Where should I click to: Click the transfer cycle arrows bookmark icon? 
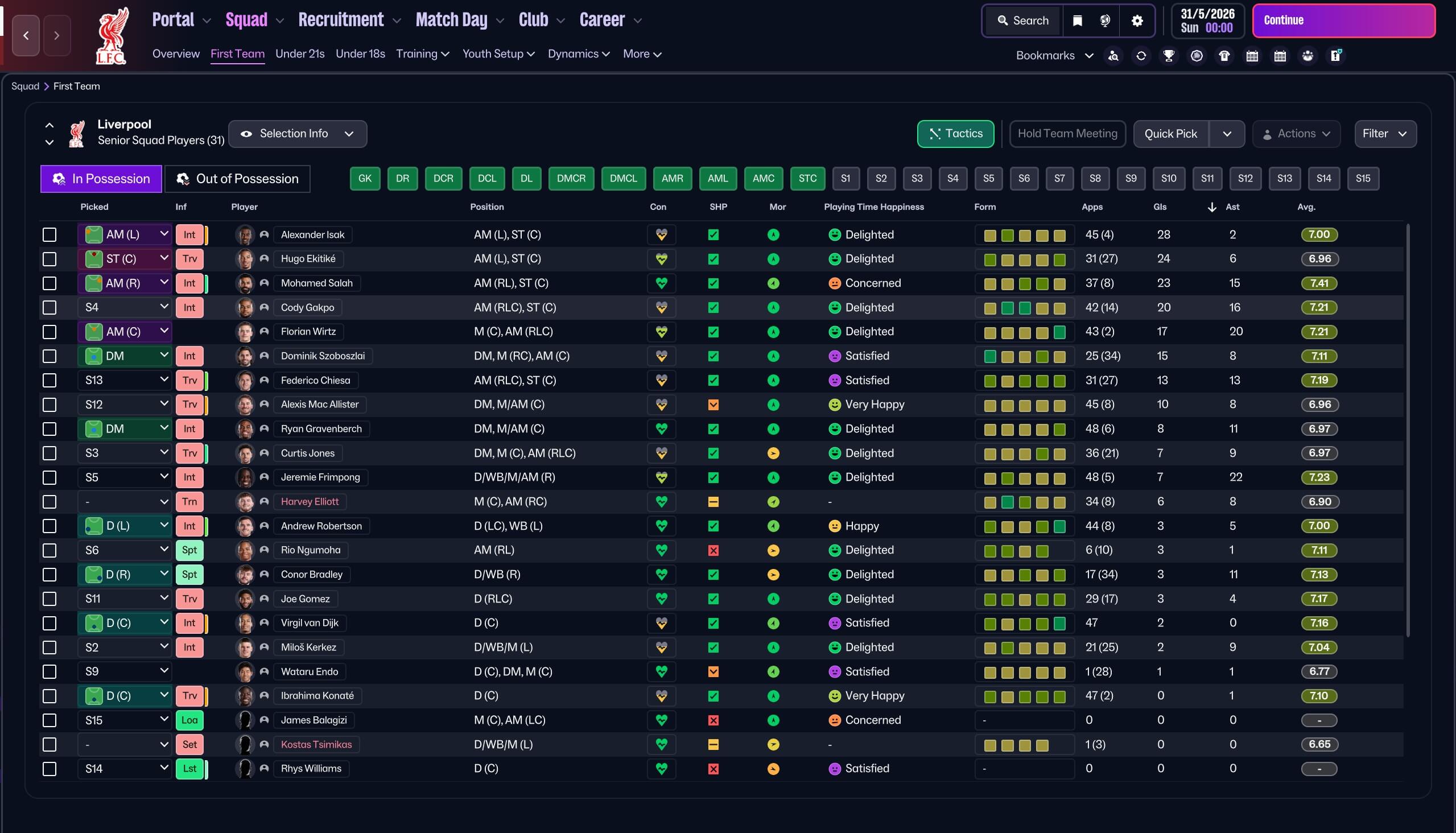tap(1141, 56)
